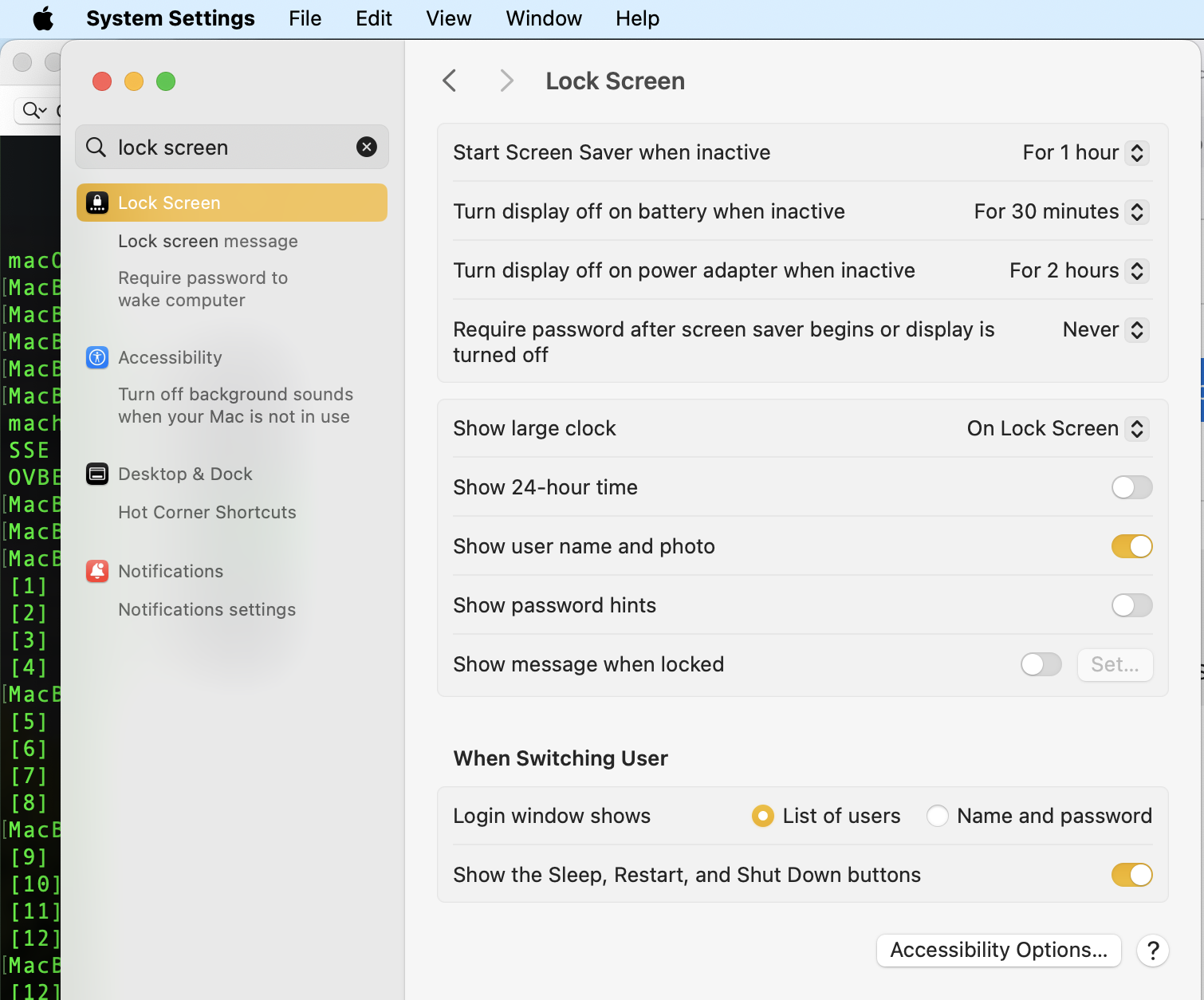The image size is (1204, 1000).
Task: Click the forward navigation chevron
Action: pyautogui.click(x=506, y=80)
